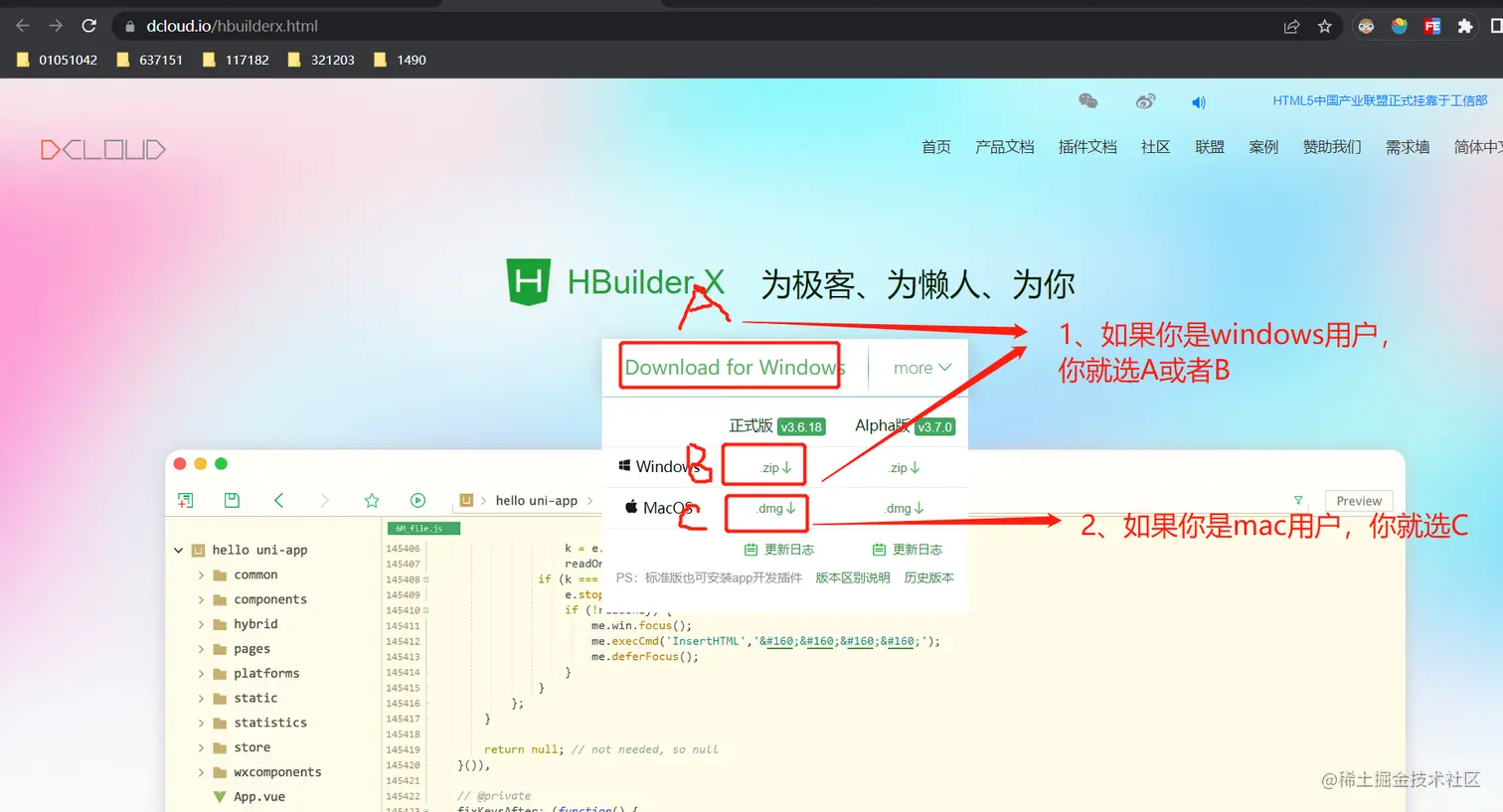Open 插件文档 in the navigation
The width and height of the screenshot is (1503, 812).
pos(1087,147)
